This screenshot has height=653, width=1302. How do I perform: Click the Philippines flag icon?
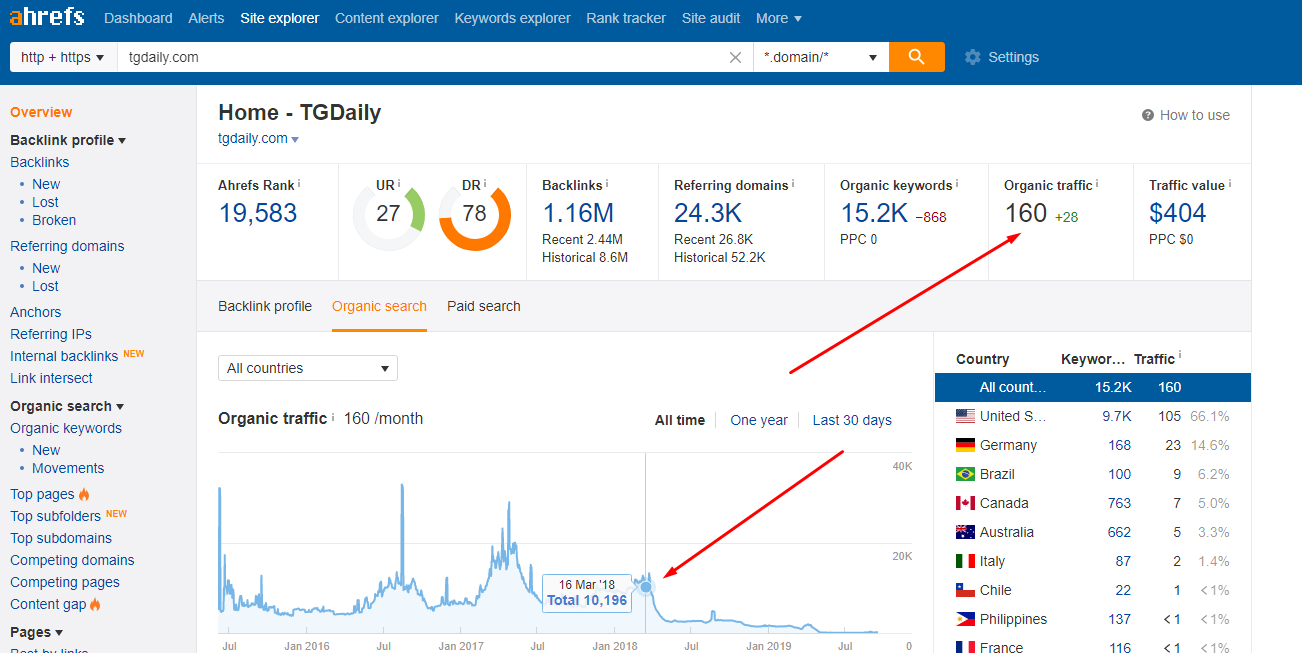coord(965,619)
